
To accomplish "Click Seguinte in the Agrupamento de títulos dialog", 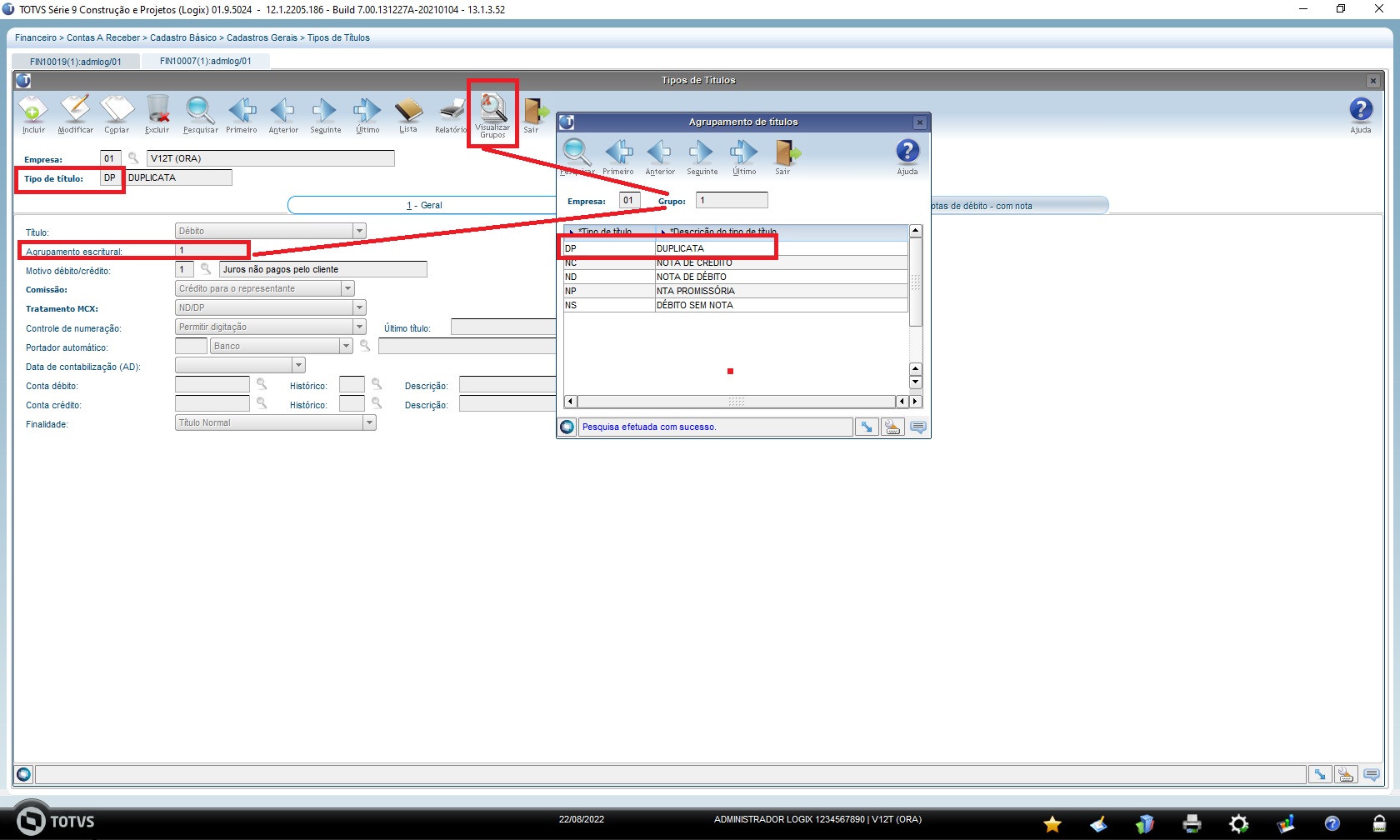I will (702, 156).
